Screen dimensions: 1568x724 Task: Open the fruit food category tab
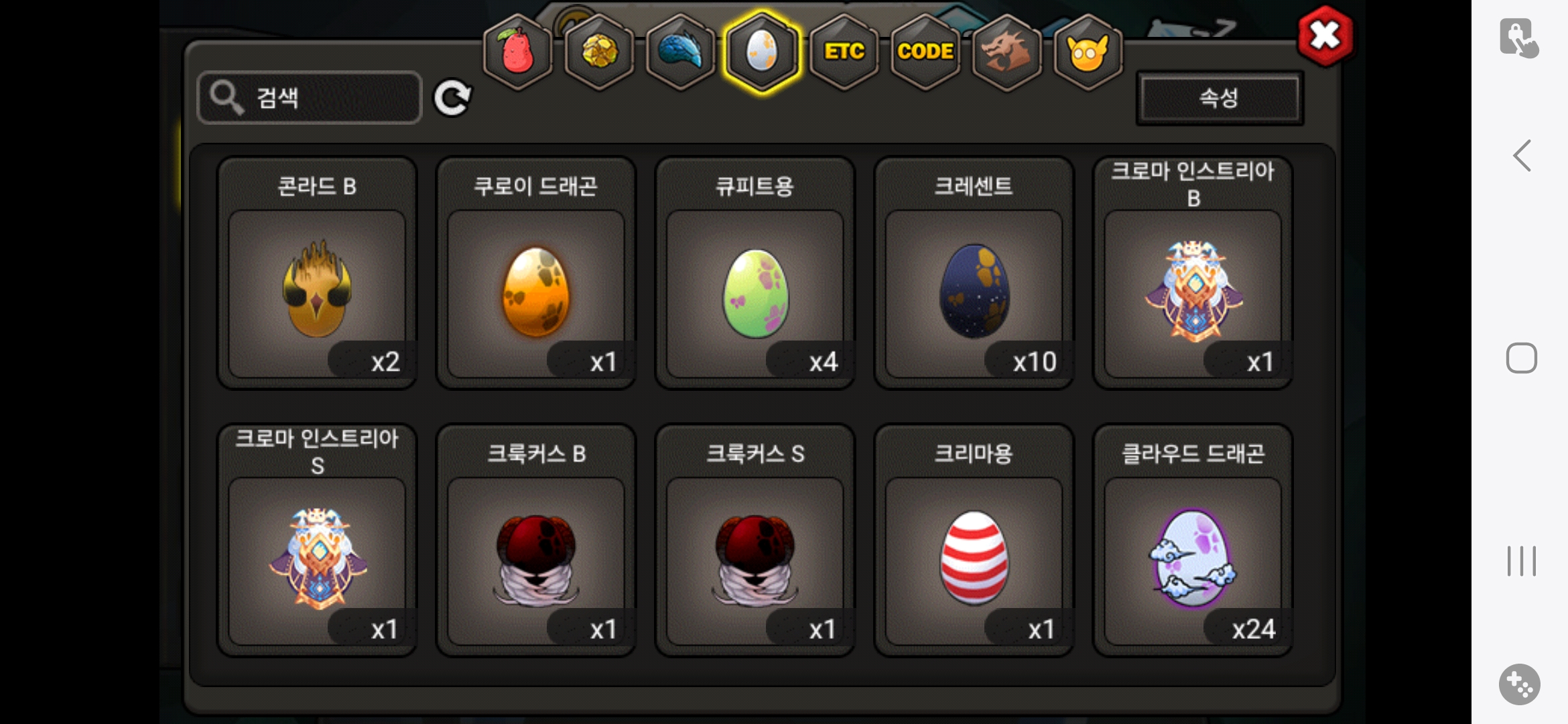tap(517, 51)
